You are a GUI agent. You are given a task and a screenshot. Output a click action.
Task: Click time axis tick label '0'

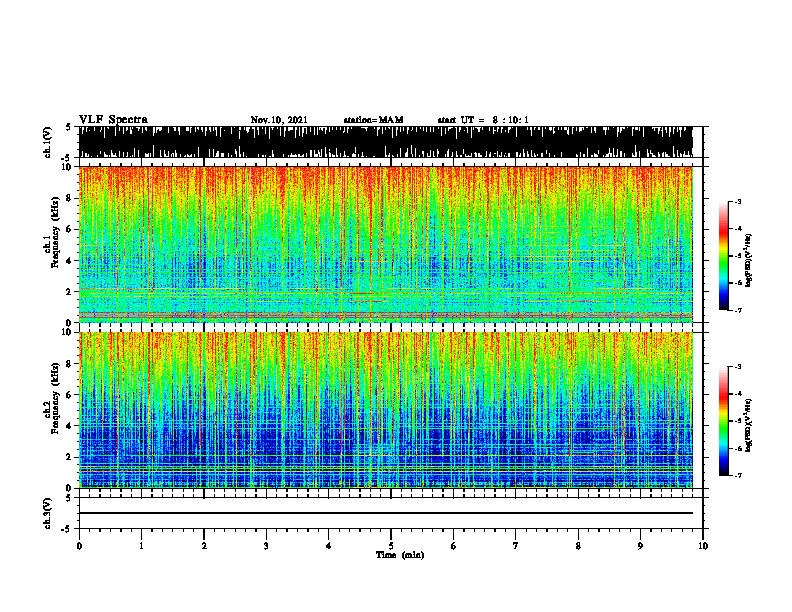pyautogui.click(x=79, y=546)
